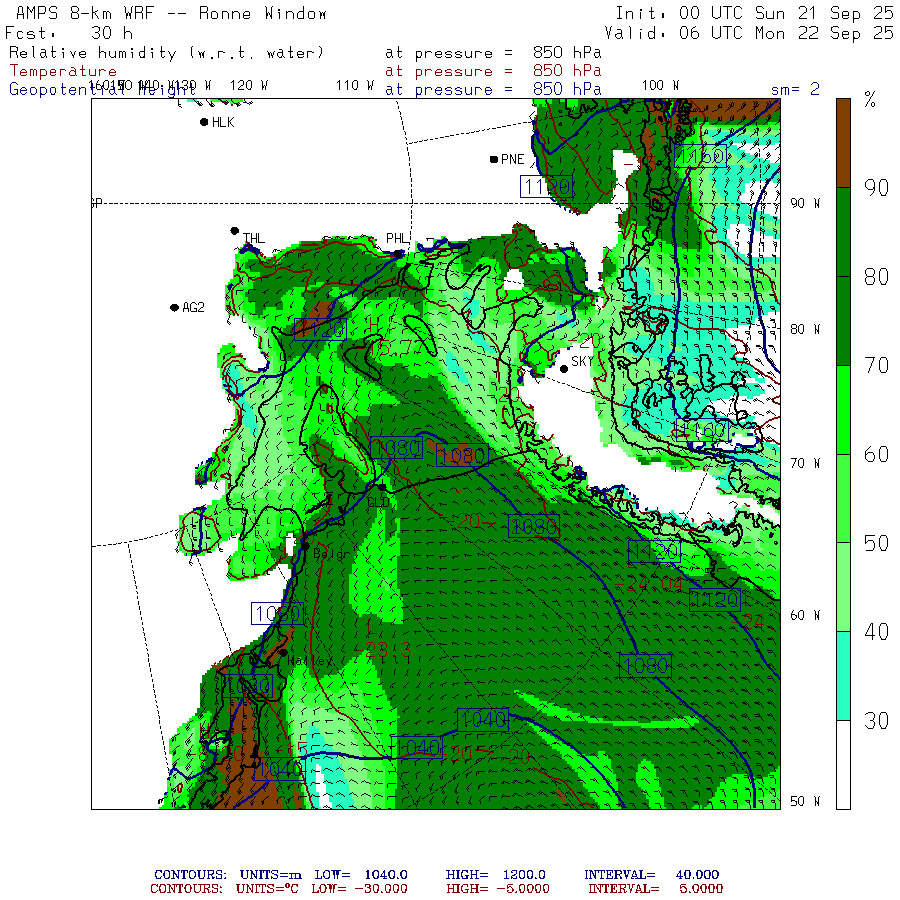This screenshot has width=900, height=900.
Task: Select the dark green 80–90% swatch
Action: pos(843,232)
